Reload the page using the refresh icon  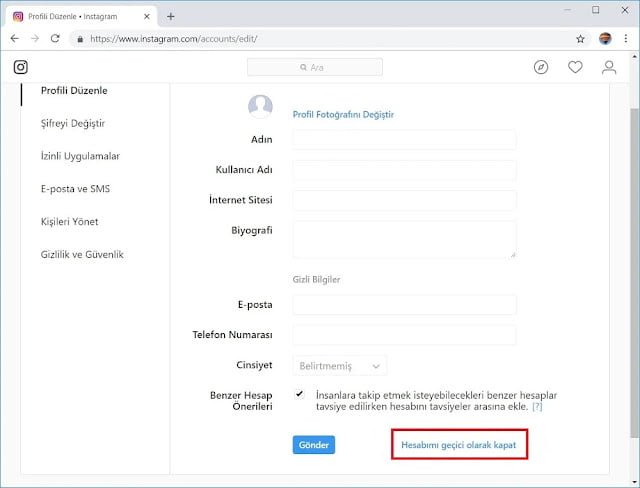(x=55, y=38)
